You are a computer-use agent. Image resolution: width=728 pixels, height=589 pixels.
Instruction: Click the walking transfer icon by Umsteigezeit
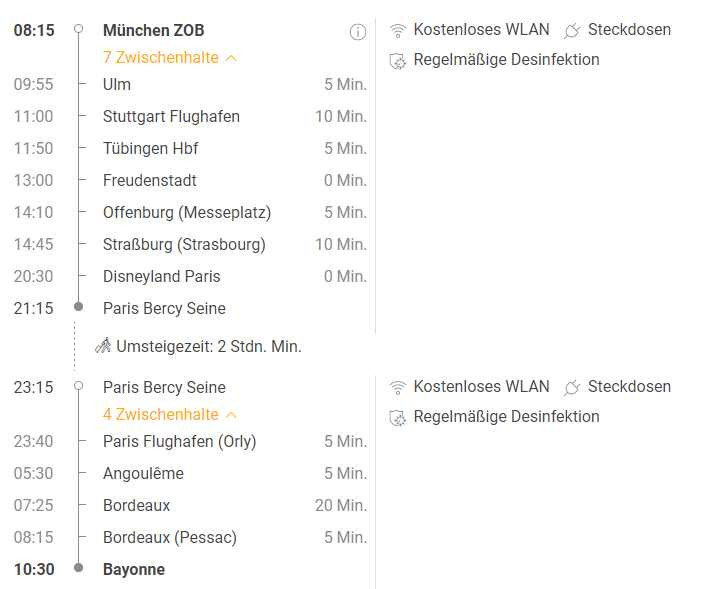click(x=103, y=346)
